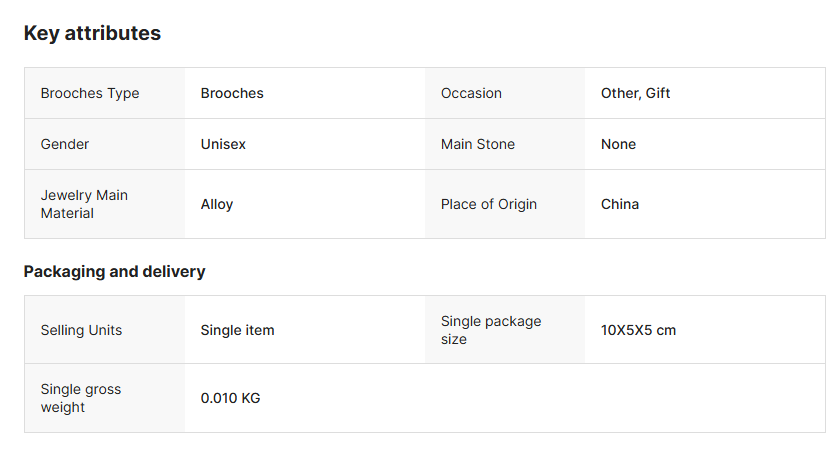Click the Unisex value
The image size is (839, 458).
click(x=223, y=144)
